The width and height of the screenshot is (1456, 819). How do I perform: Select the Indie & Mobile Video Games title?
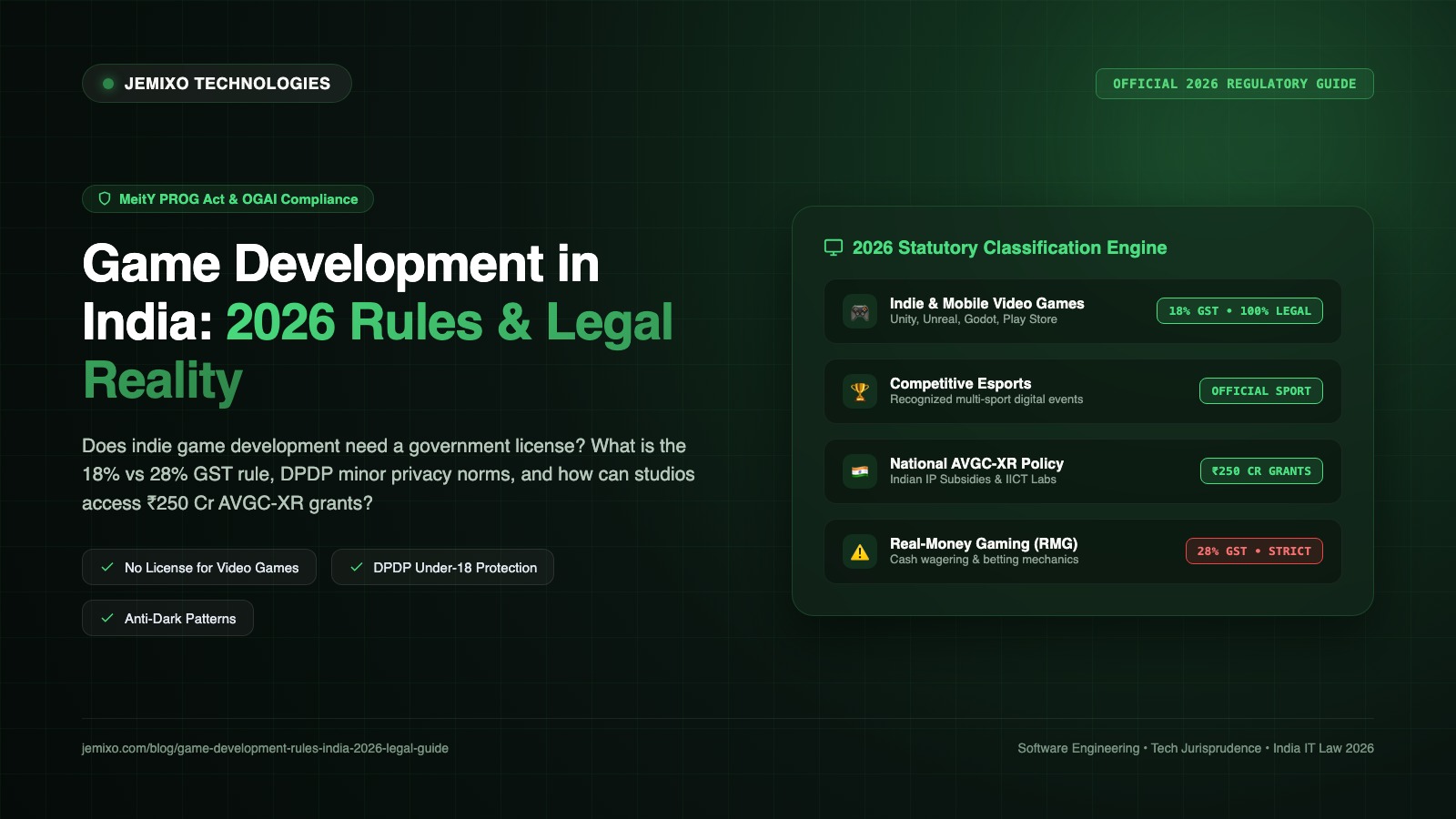987,303
